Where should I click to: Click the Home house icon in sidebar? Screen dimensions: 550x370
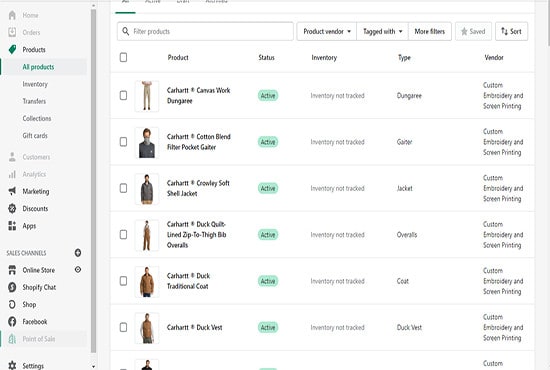point(12,15)
